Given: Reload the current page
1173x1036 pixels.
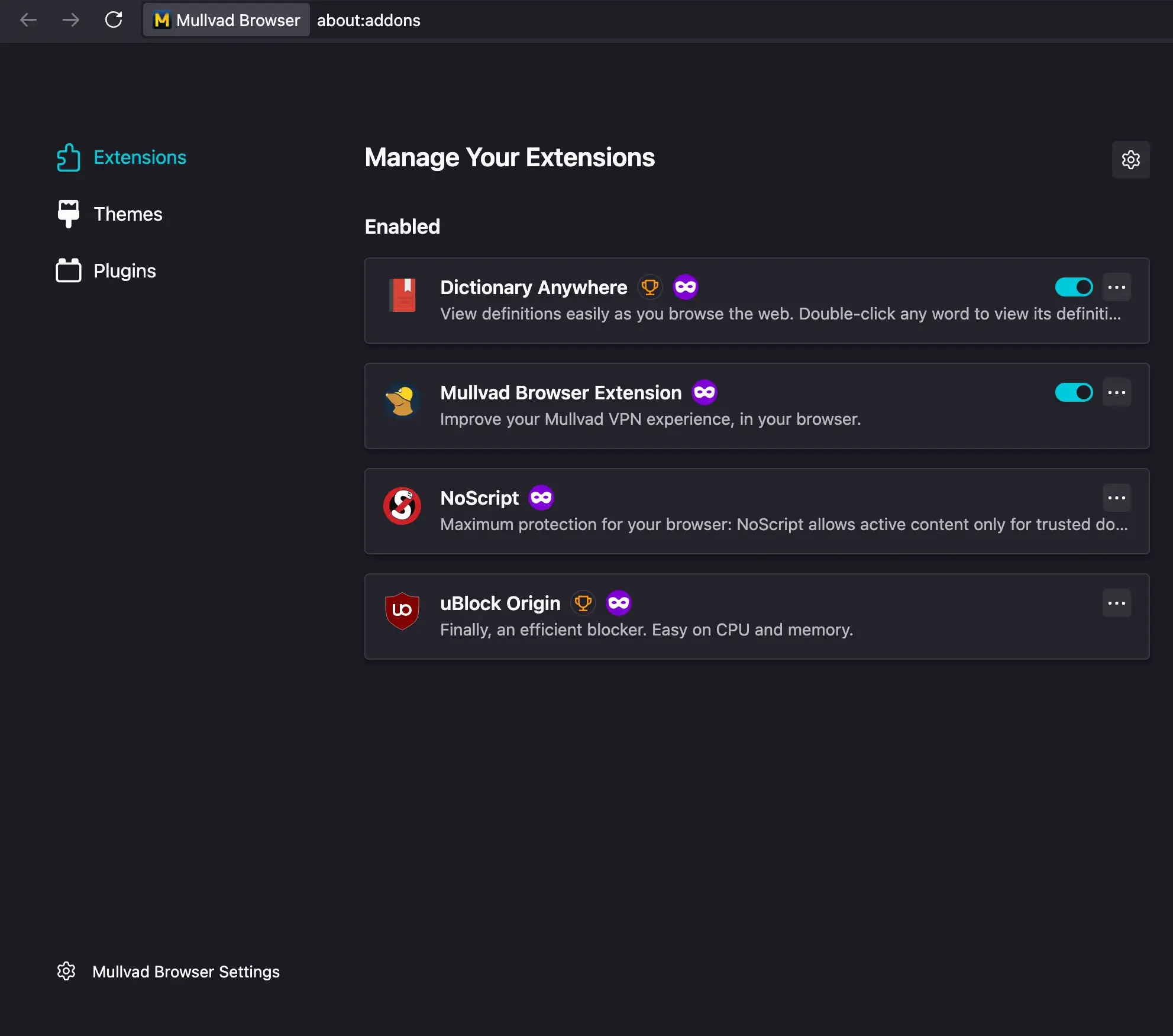Looking at the screenshot, I should point(114,20).
